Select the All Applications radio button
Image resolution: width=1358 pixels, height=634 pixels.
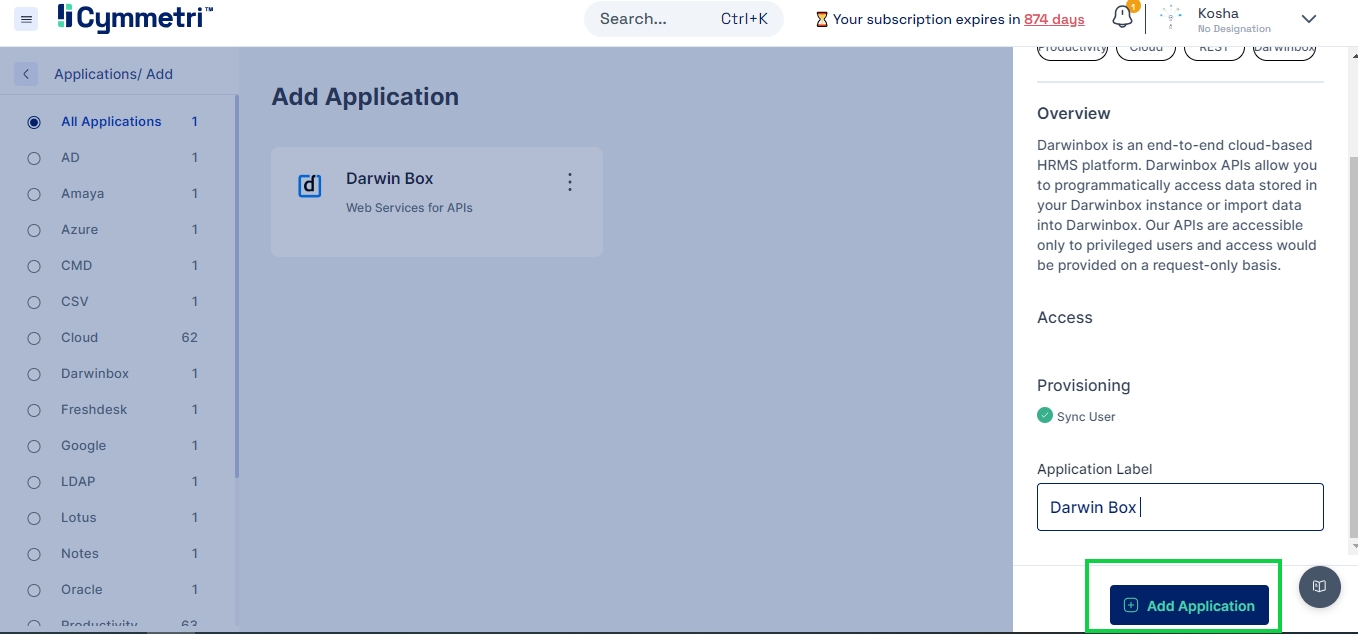(x=34, y=122)
